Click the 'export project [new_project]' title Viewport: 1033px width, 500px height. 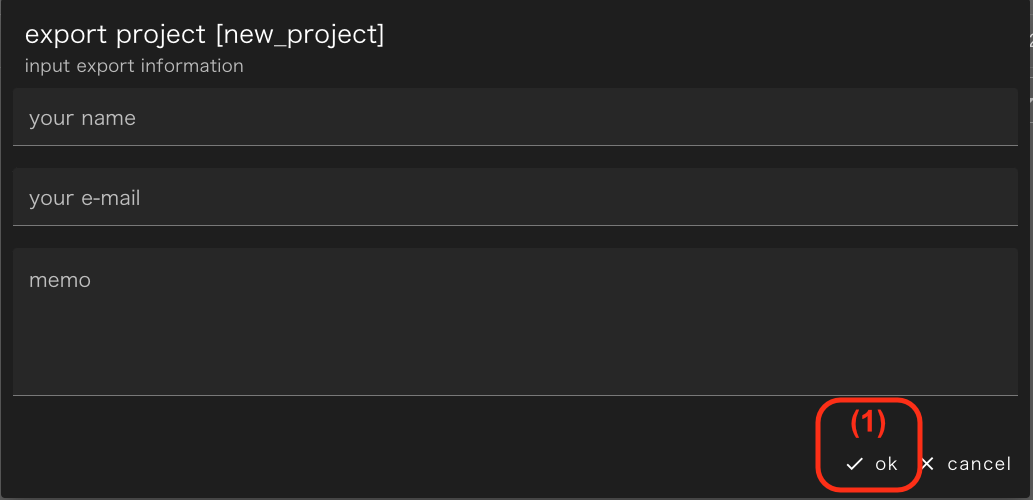[204, 34]
